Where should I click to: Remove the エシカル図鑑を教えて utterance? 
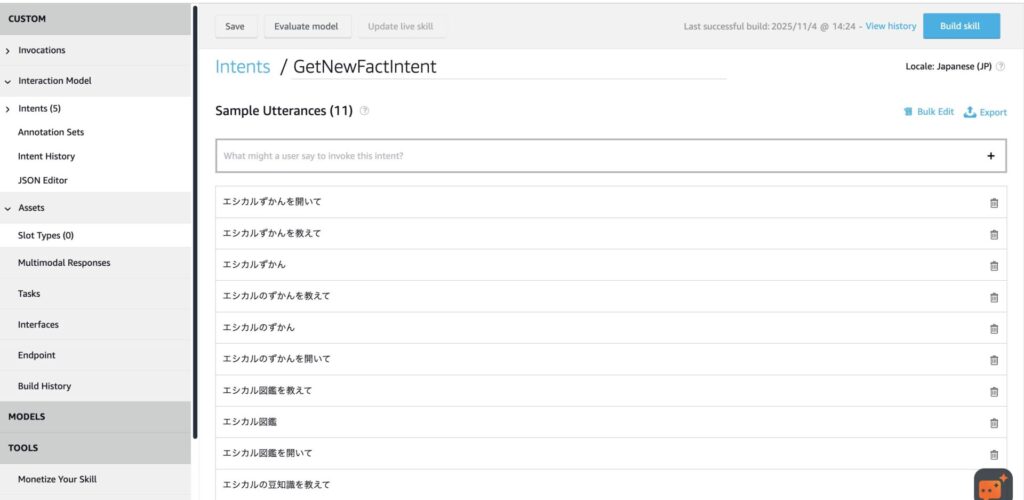993,391
